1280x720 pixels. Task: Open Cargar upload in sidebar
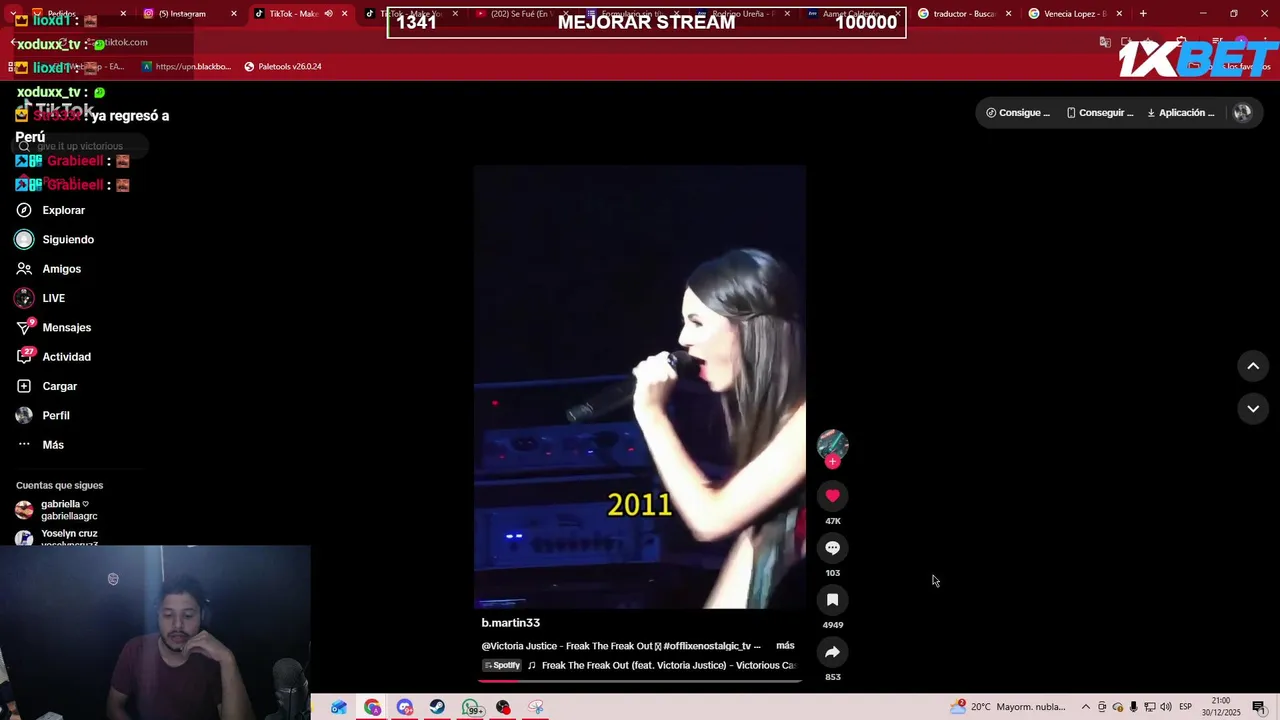59,386
